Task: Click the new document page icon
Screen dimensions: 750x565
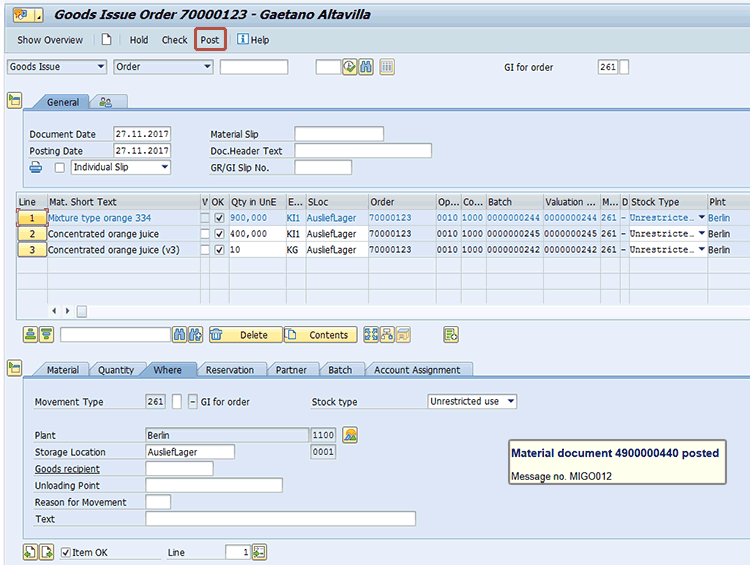Action: click(106, 40)
